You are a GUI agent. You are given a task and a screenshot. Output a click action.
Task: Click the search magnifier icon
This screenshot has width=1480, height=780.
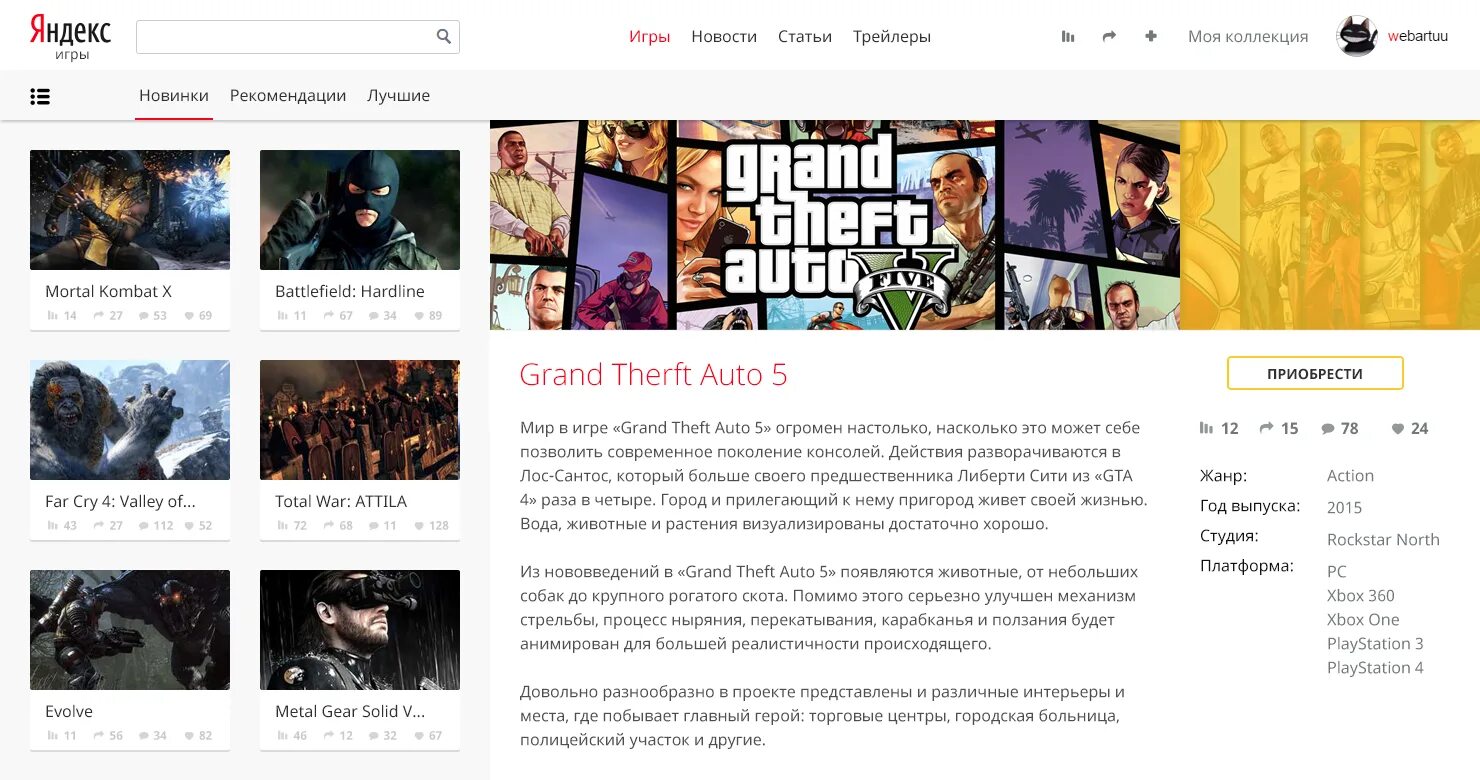click(444, 37)
